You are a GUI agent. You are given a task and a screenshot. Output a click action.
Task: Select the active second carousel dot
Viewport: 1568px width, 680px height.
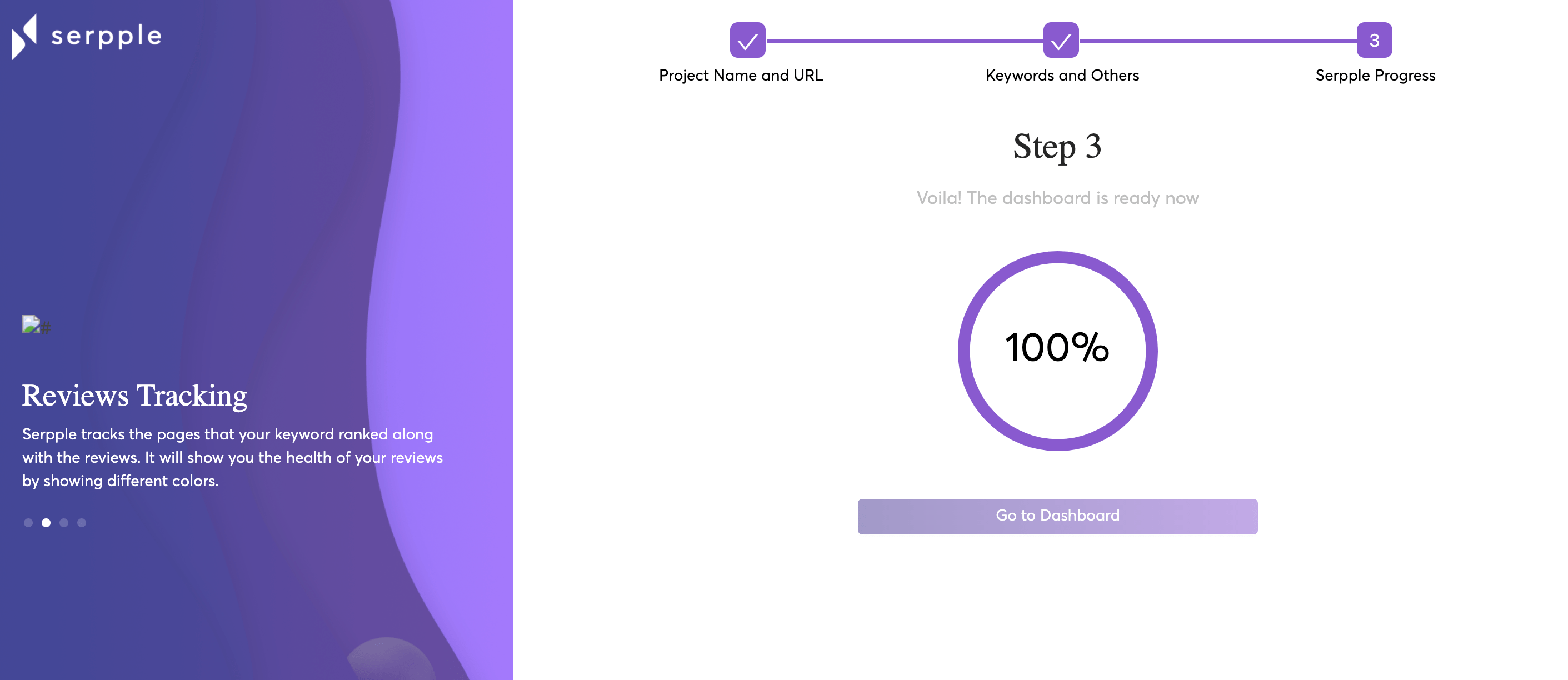coord(46,522)
